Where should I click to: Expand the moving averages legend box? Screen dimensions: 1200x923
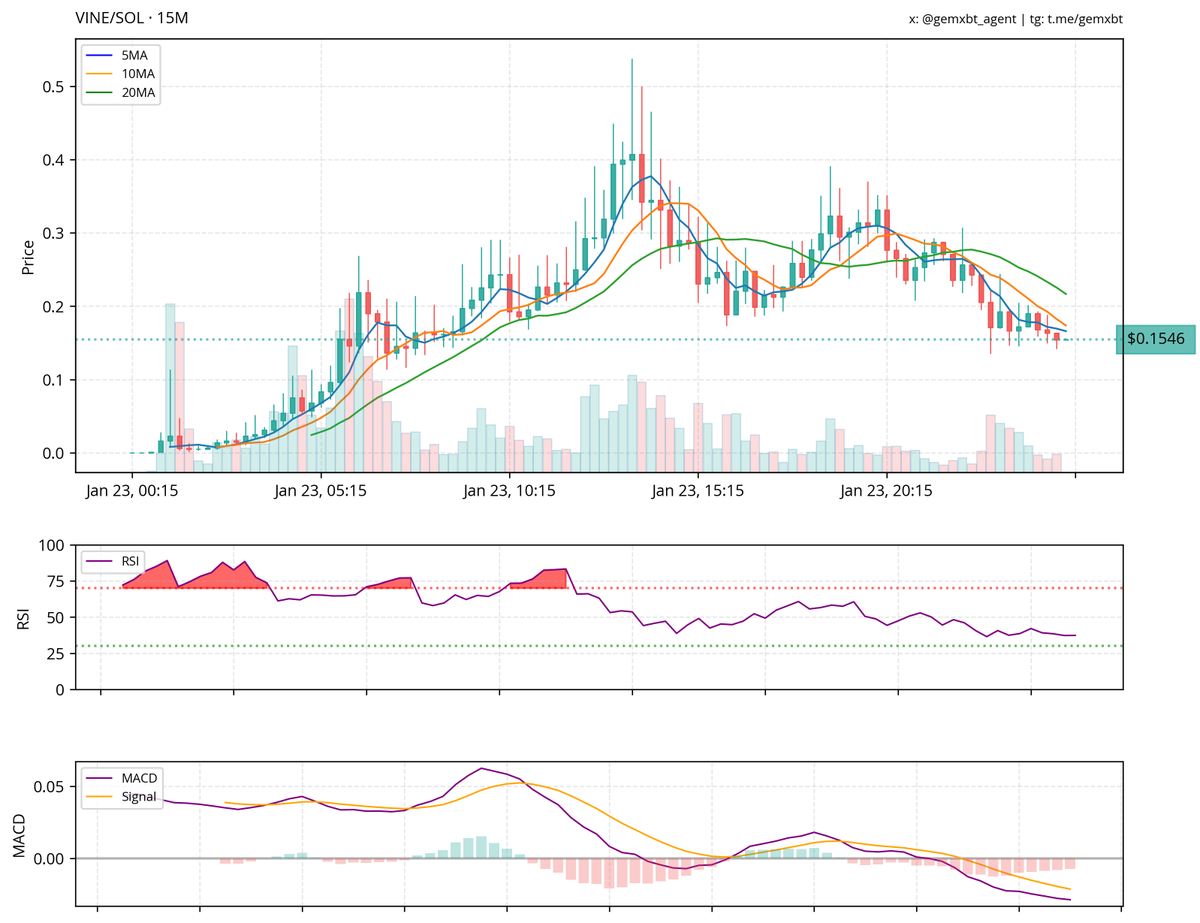coord(119,76)
